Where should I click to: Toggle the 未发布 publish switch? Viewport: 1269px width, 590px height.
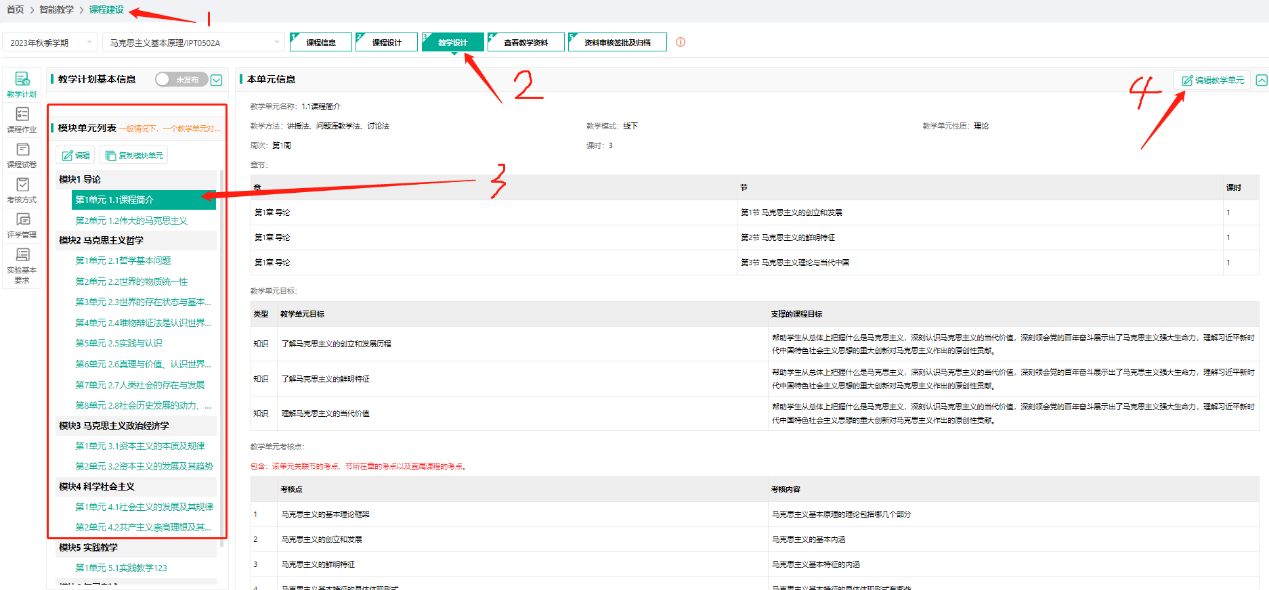coord(181,79)
